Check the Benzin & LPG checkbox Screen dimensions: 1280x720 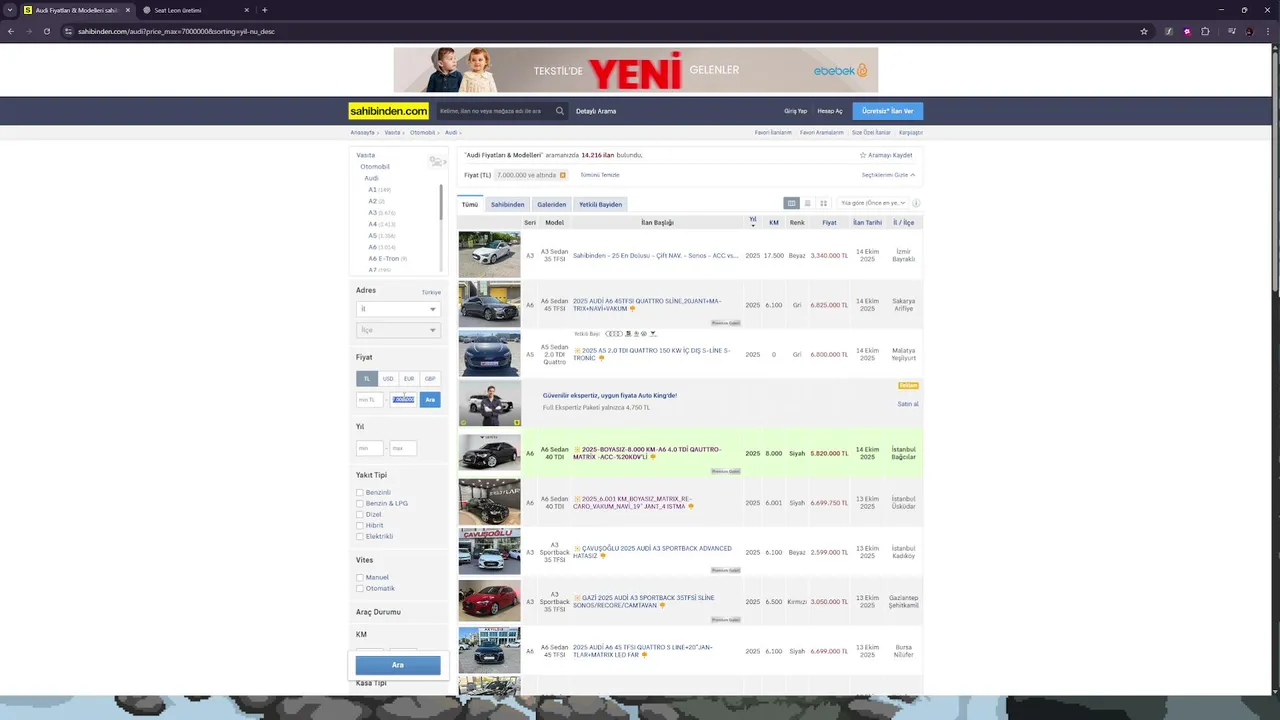pos(360,503)
